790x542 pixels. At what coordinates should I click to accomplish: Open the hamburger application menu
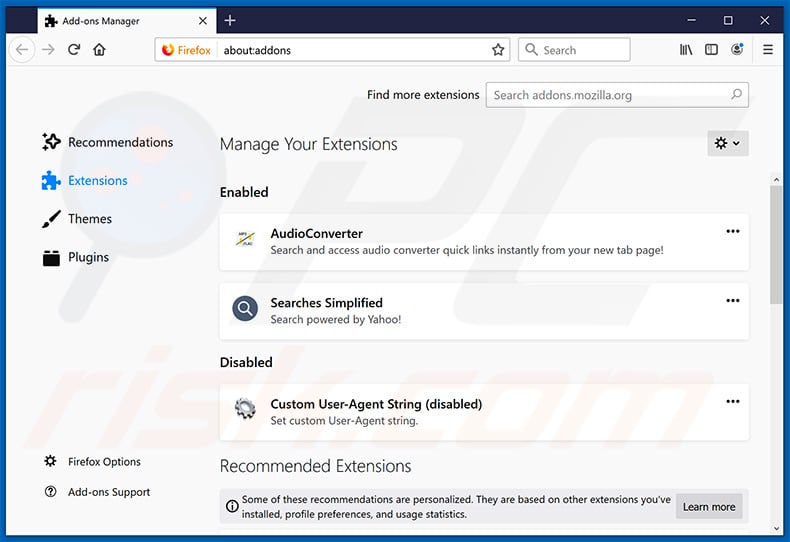[768, 50]
